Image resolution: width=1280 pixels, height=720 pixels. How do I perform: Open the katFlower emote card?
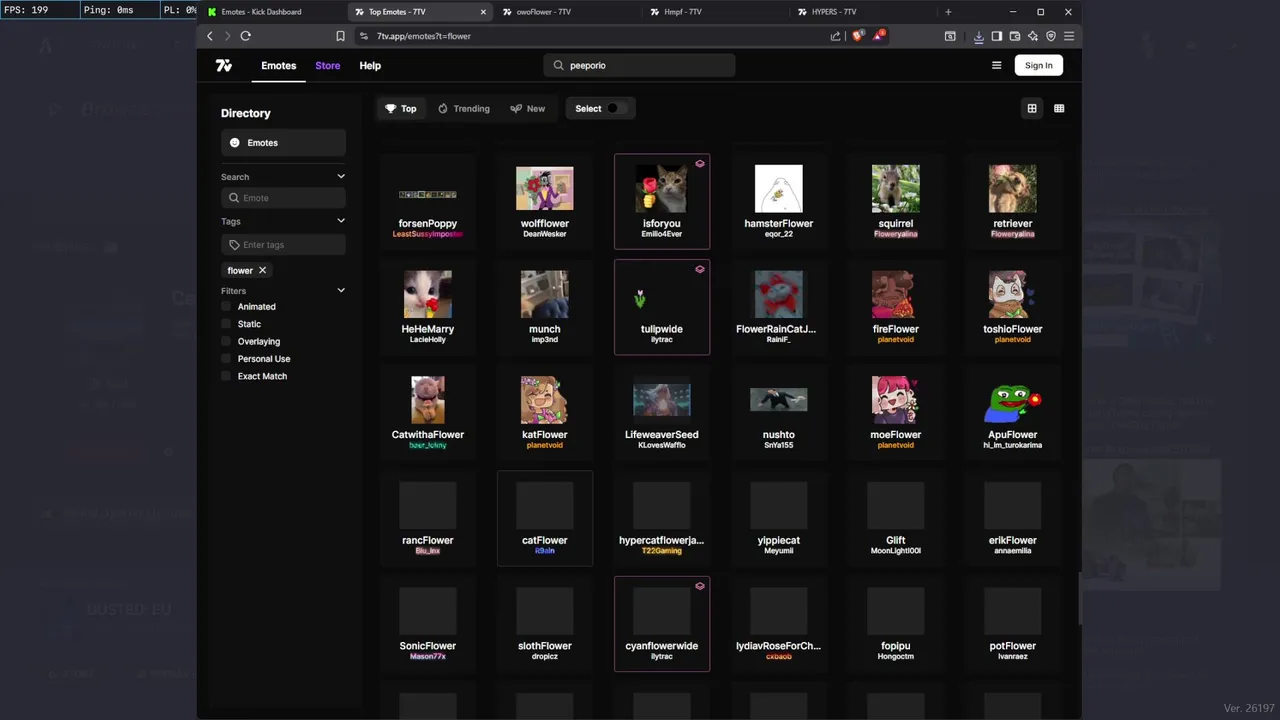545,412
